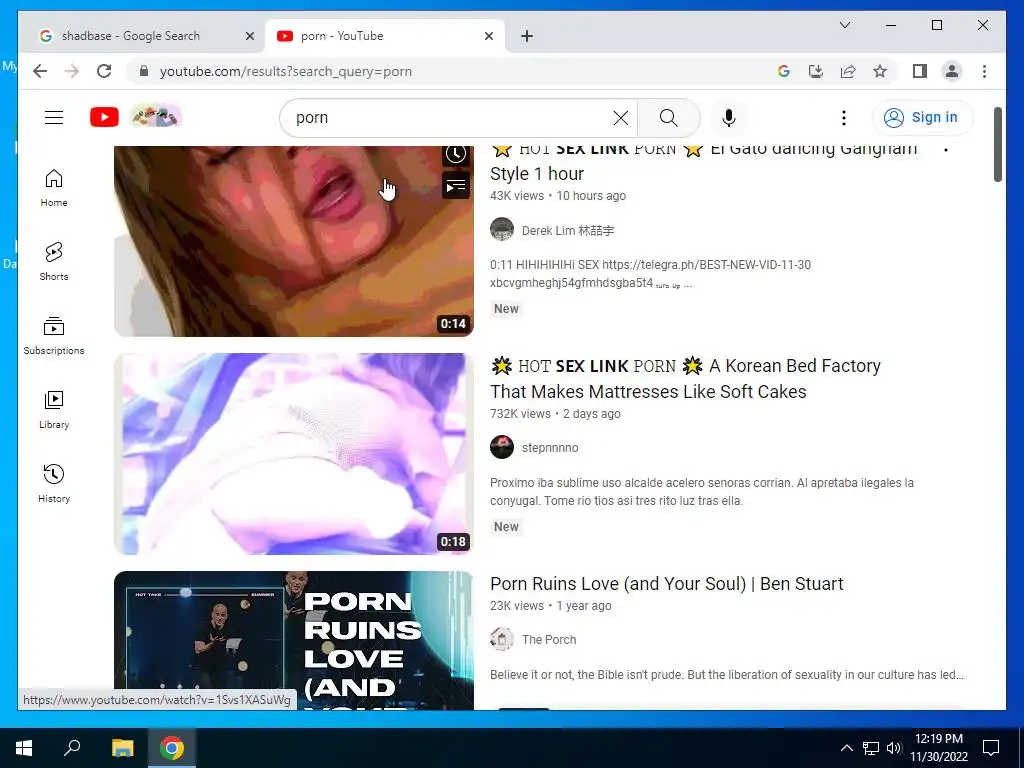This screenshot has width=1024, height=768.
Task: Add first video to Watch later
Action: [456, 155]
